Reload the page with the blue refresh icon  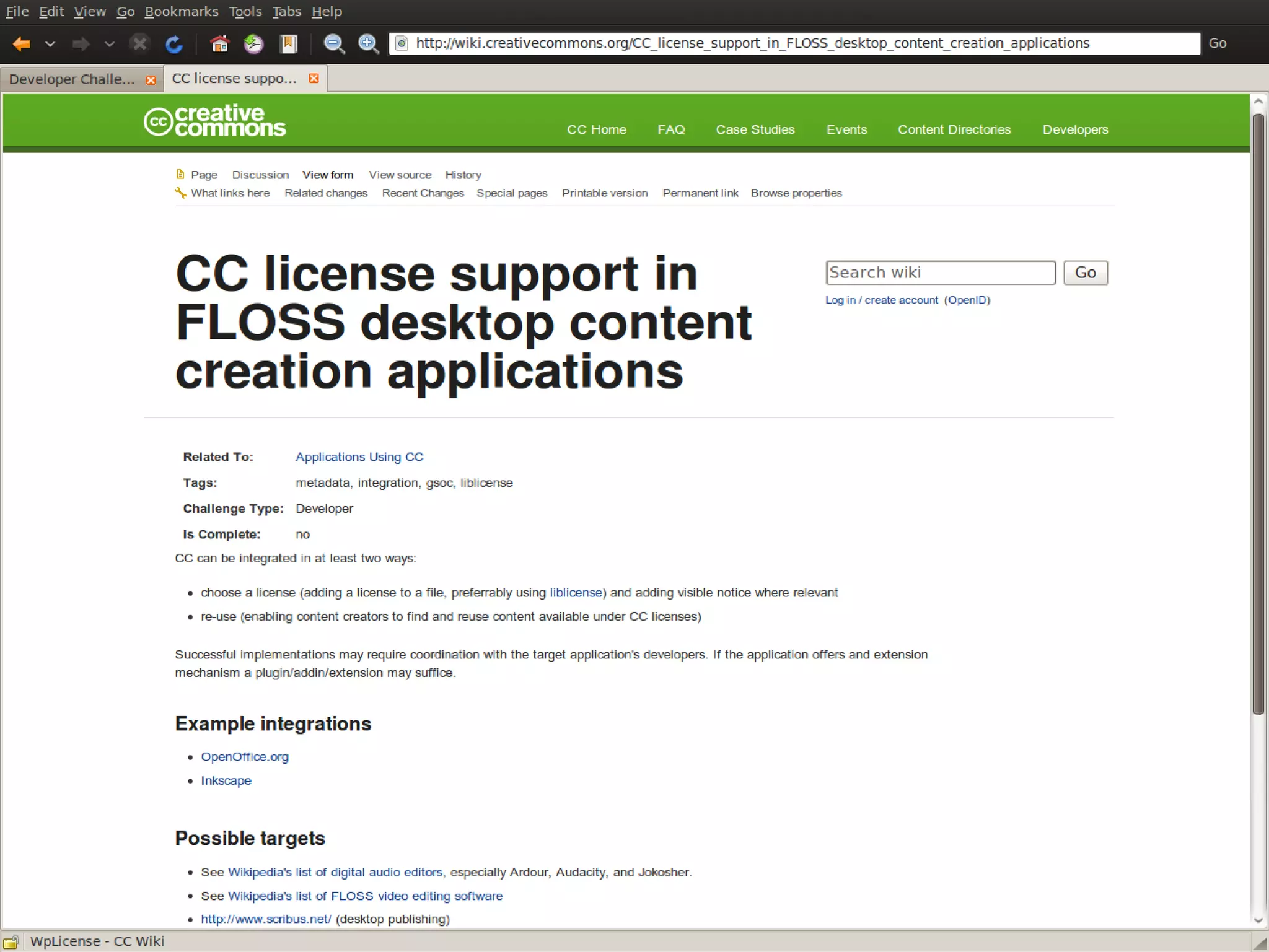[x=174, y=44]
